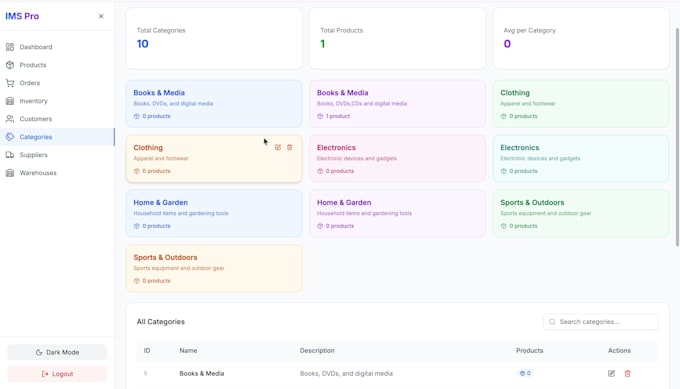
Task: Click the box icon in green Sports & Outdoors card
Action: pos(503,226)
